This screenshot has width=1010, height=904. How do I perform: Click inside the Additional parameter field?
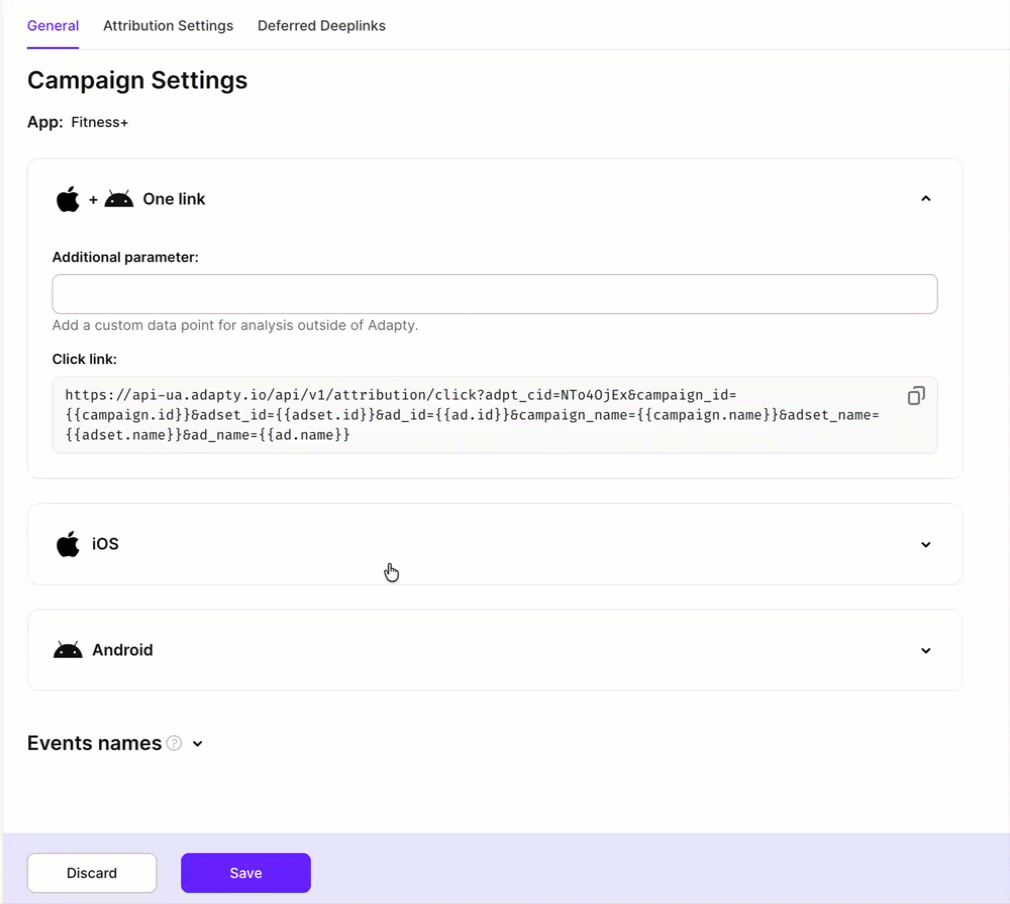494,293
